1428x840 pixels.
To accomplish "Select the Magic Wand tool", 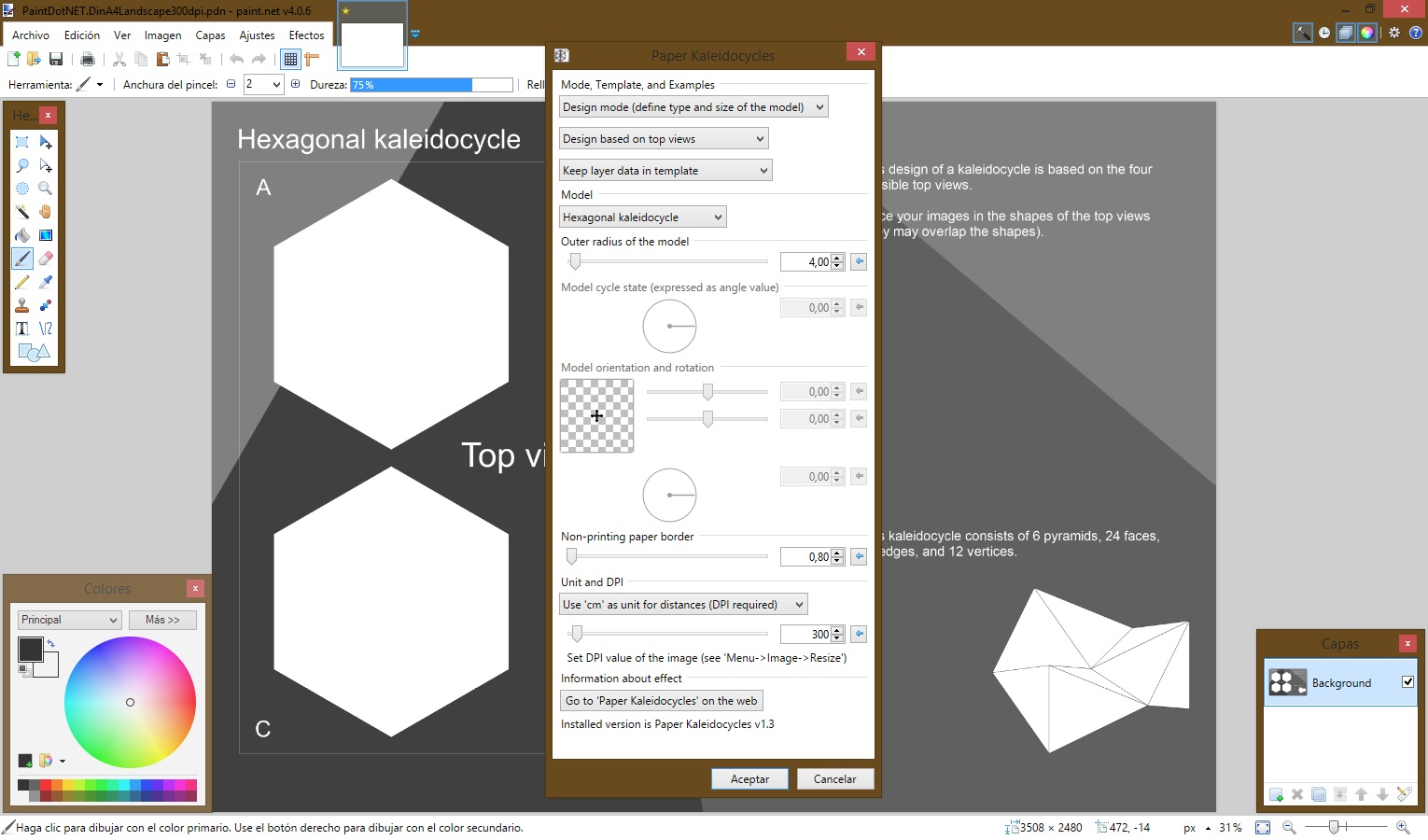I will (22, 212).
